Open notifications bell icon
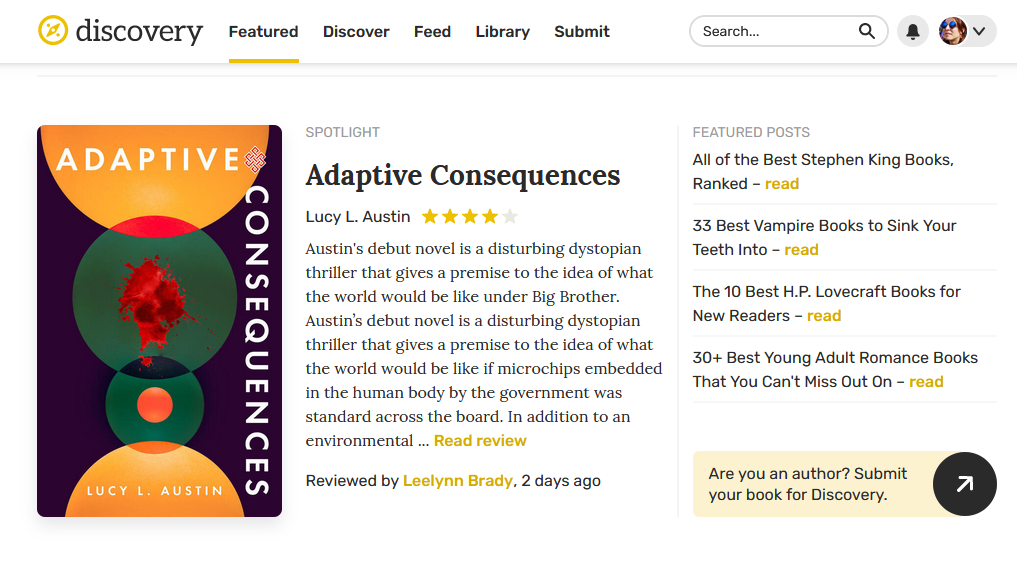The height and width of the screenshot is (567, 1017). click(x=913, y=32)
